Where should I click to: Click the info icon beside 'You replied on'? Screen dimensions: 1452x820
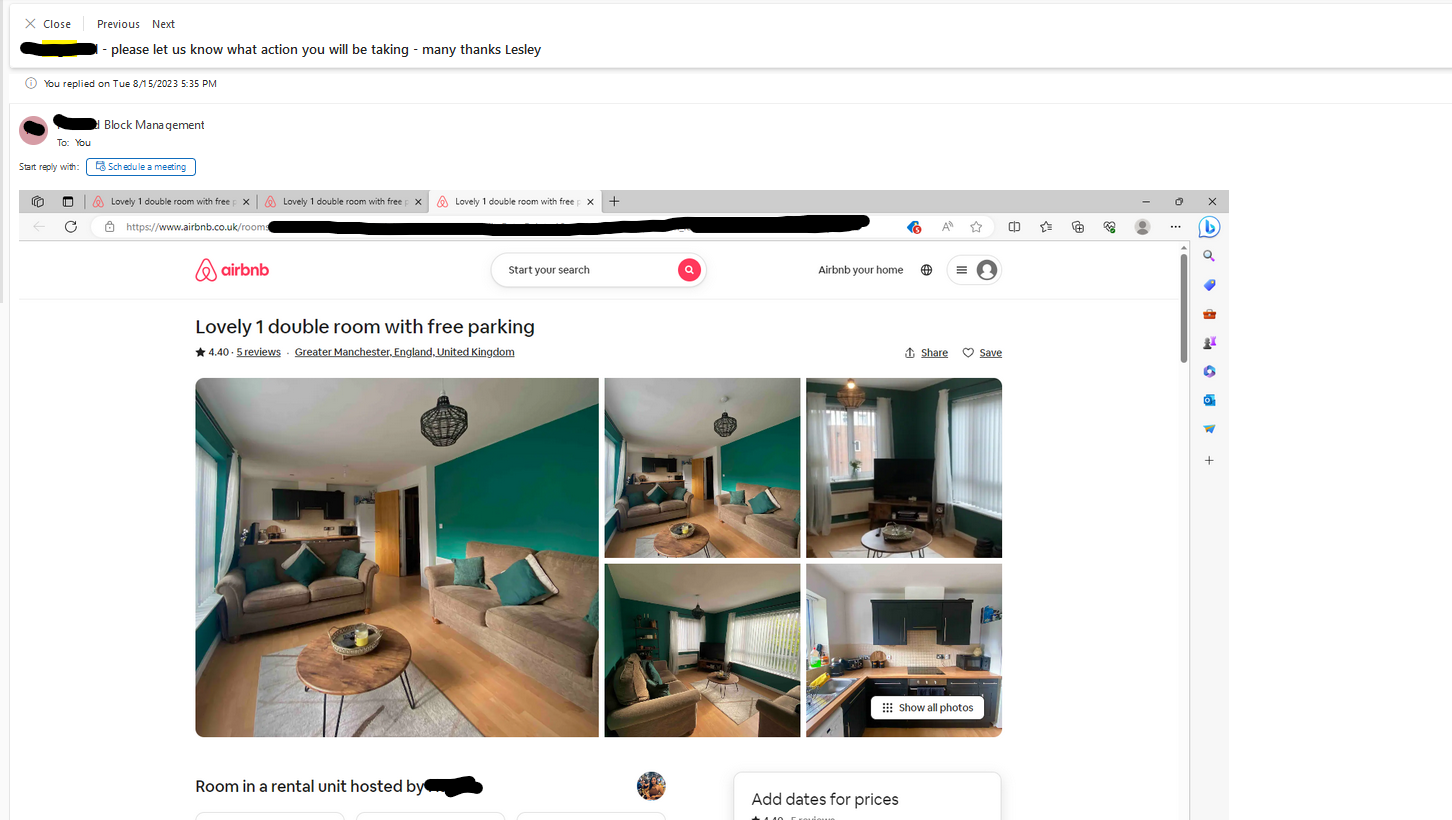click(31, 83)
